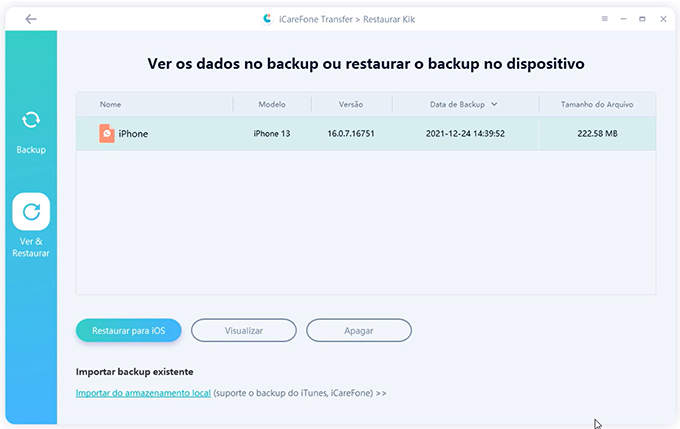
Task: Click the iCareFone logo in title bar
Action: (x=267, y=19)
